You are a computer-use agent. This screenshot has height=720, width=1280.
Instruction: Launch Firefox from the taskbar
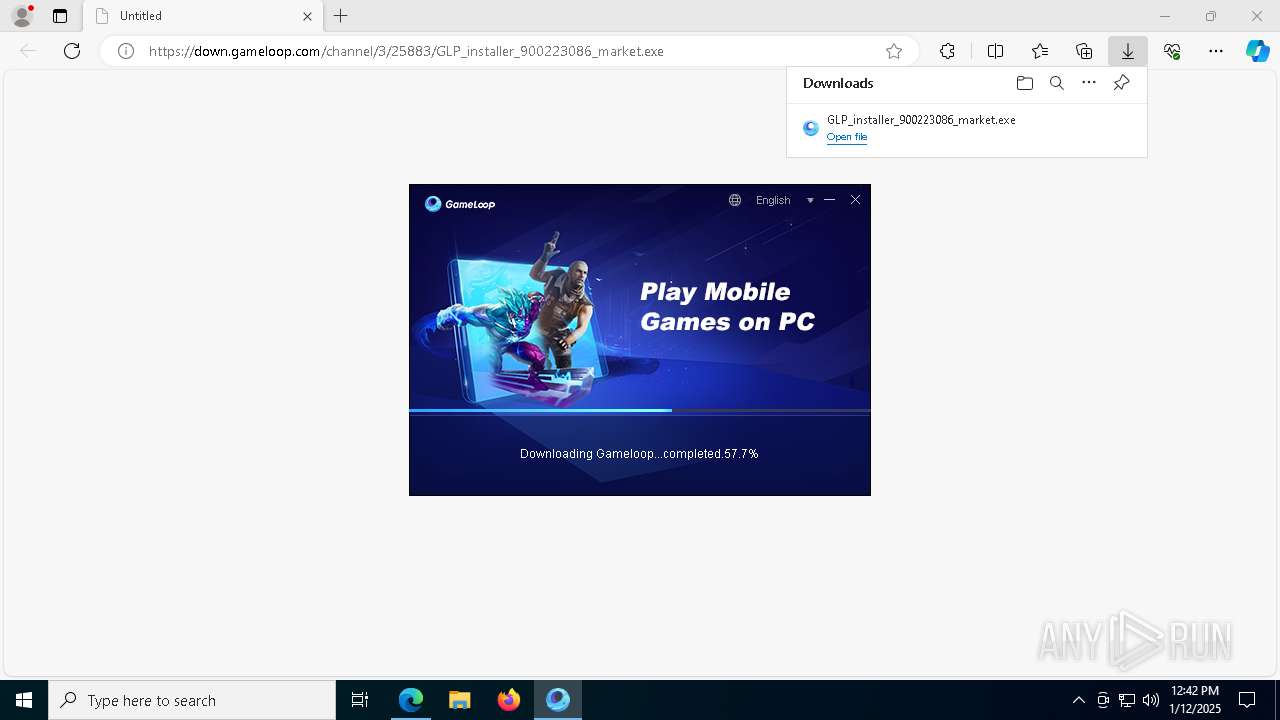[509, 700]
